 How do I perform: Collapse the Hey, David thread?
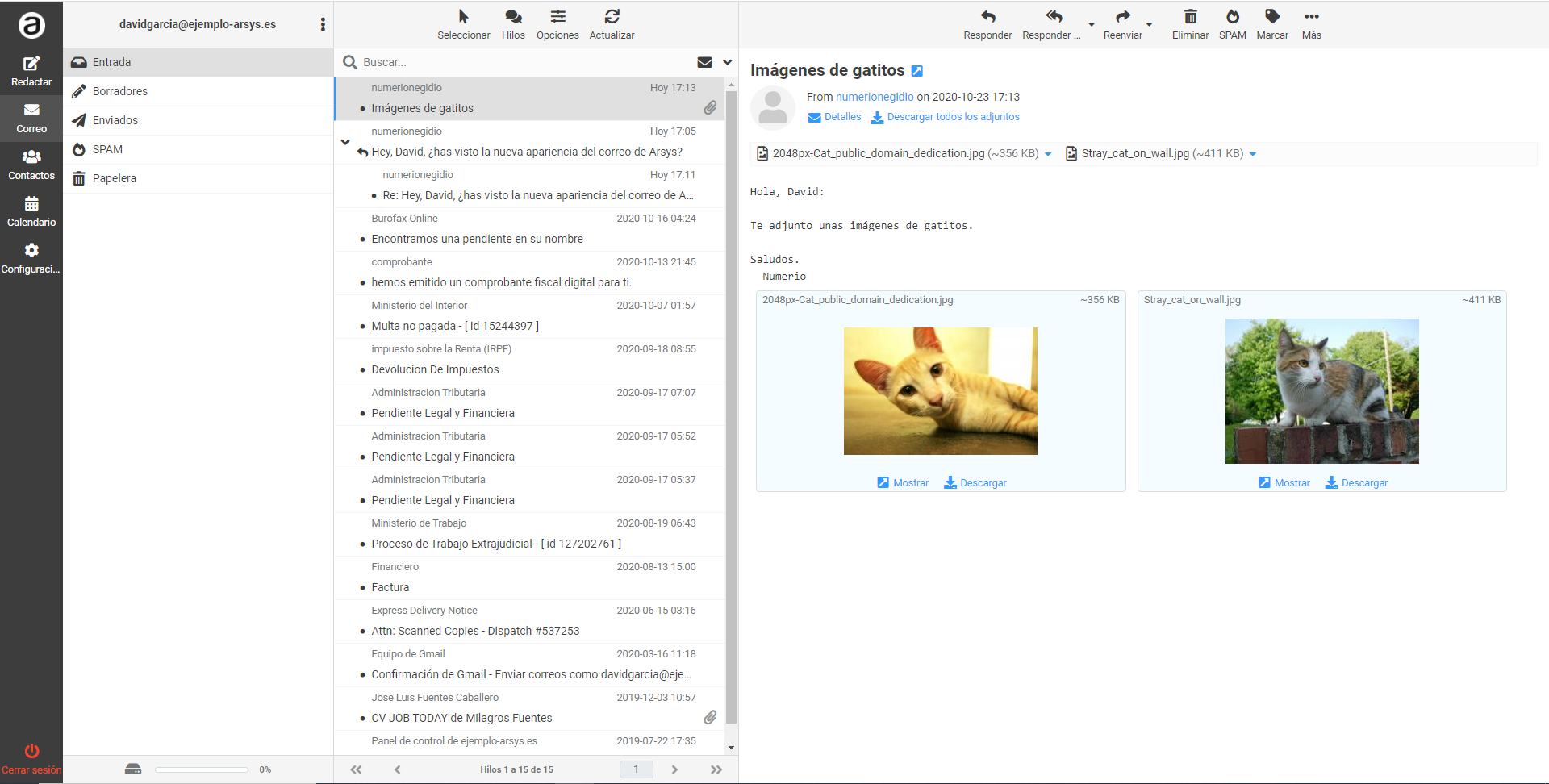[345, 142]
